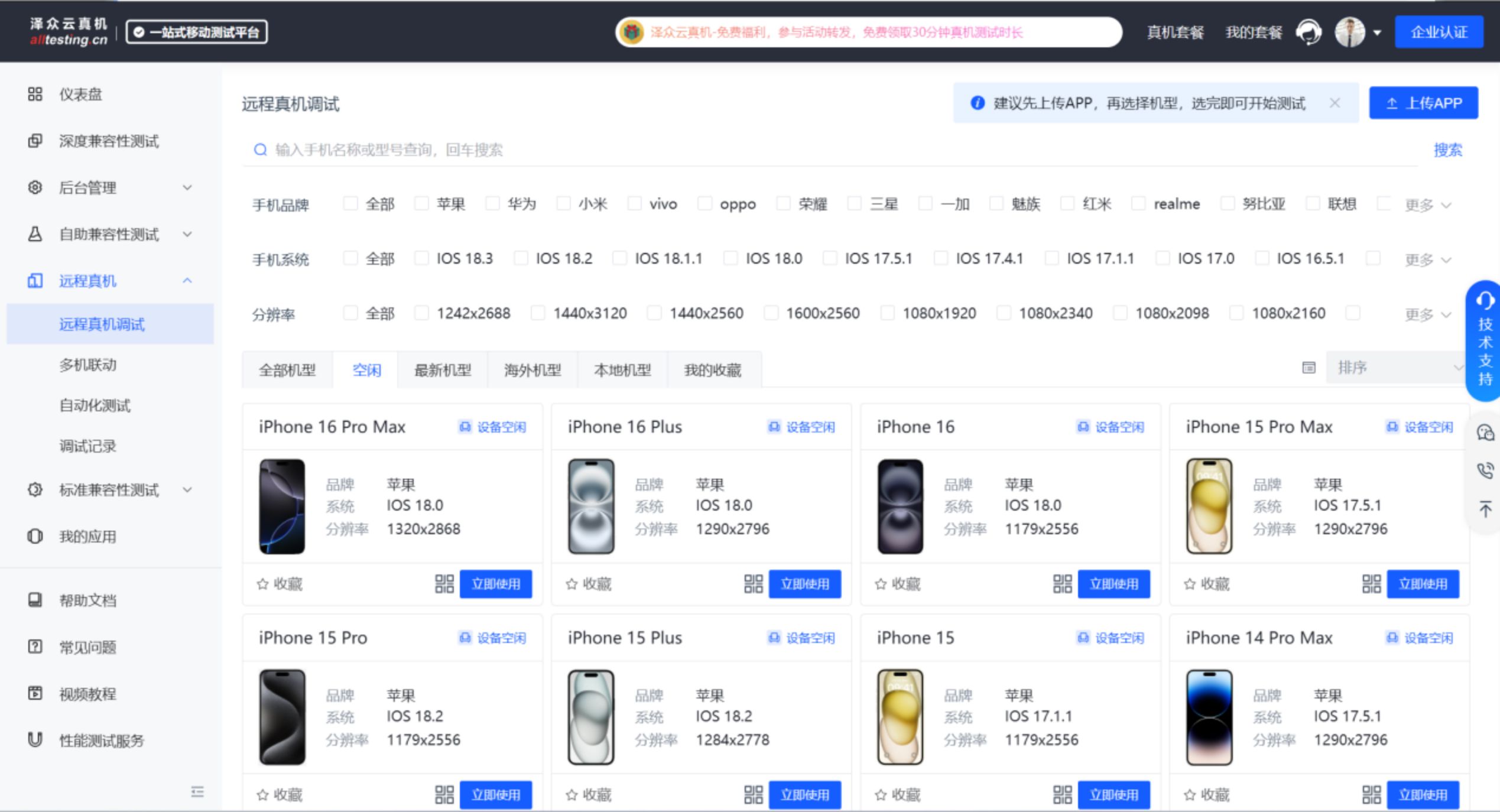Collapse the sidebar using the bottom menu icon
This screenshot has width=1500, height=812.
(x=197, y=791)
